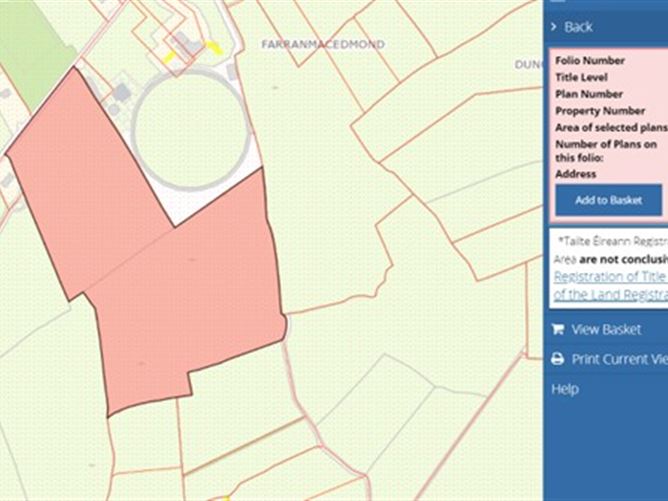Click the yellow marker near the buildings
668x501 pixels.
click(x=214, y=47)
